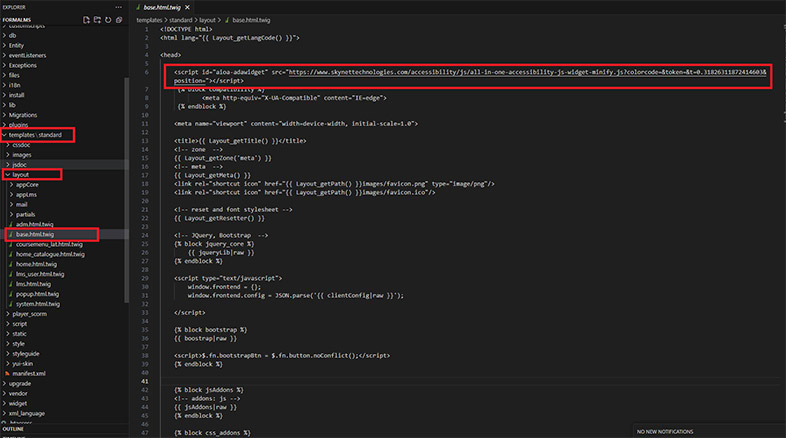Collapse the FORMALMS workspace header
786x438 pixels.
pos(17,20)
